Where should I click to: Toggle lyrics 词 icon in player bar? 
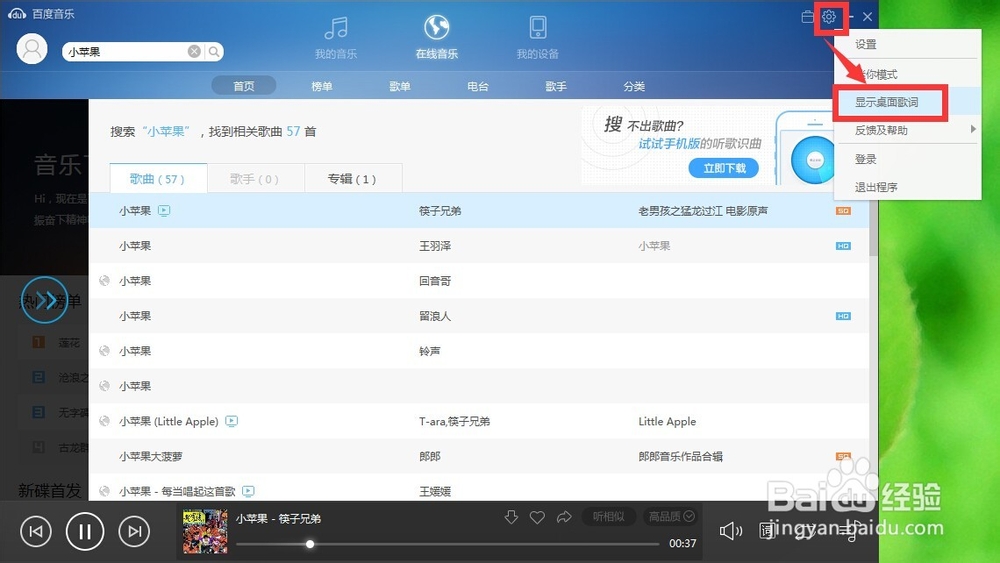[766, 530]
